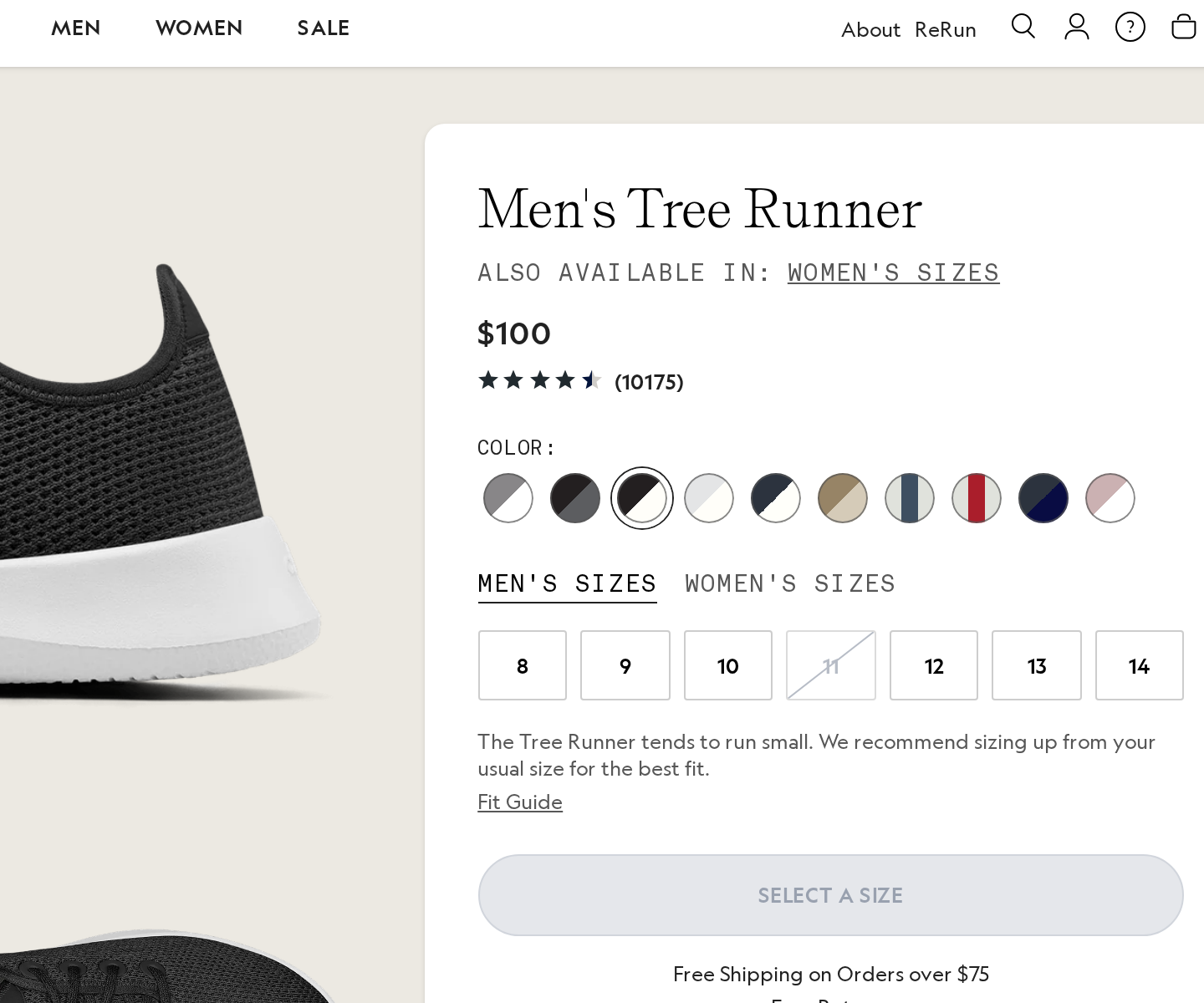Open the account menu
This screenshot has height=1003, width=1204.
(1077, 27)
